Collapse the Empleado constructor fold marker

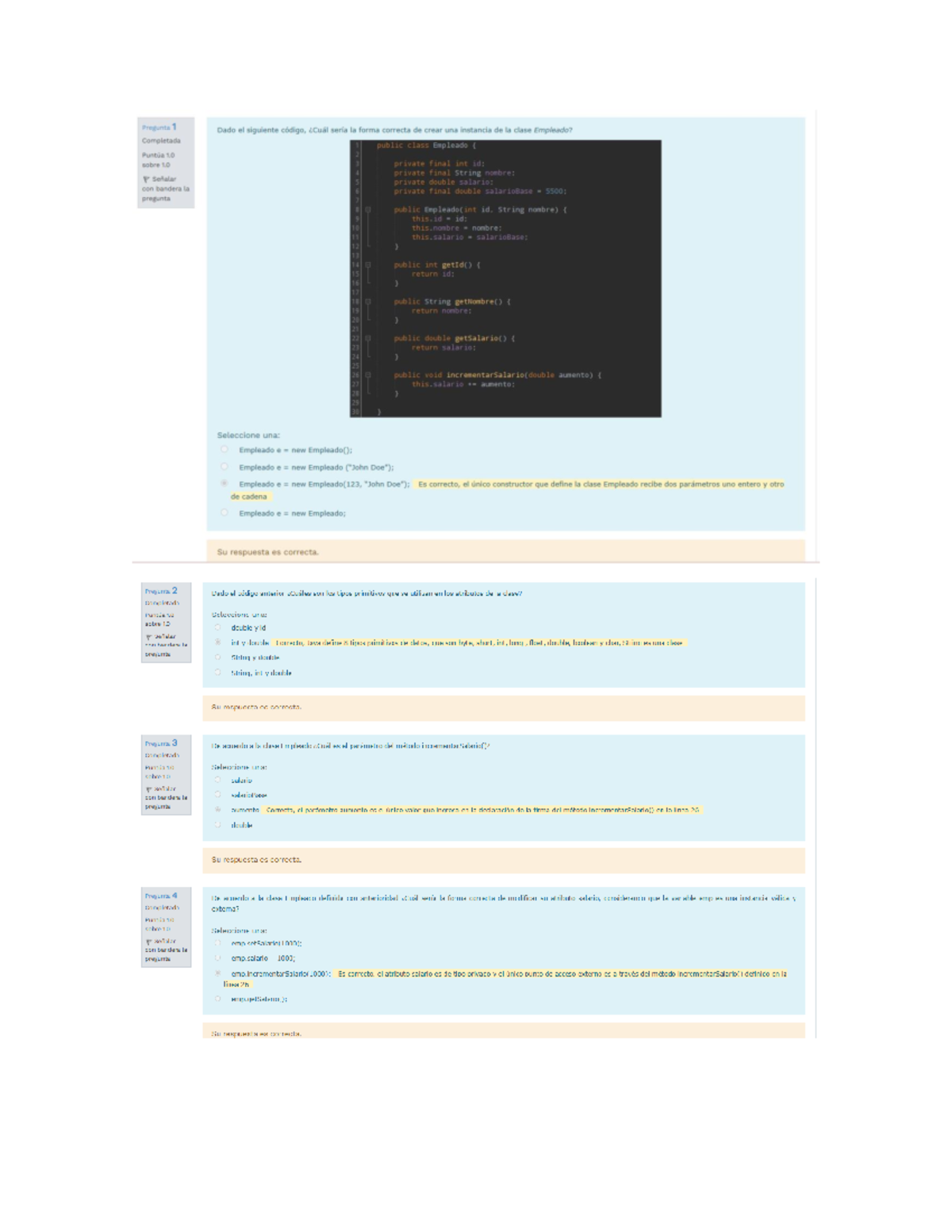coord(368,210)
